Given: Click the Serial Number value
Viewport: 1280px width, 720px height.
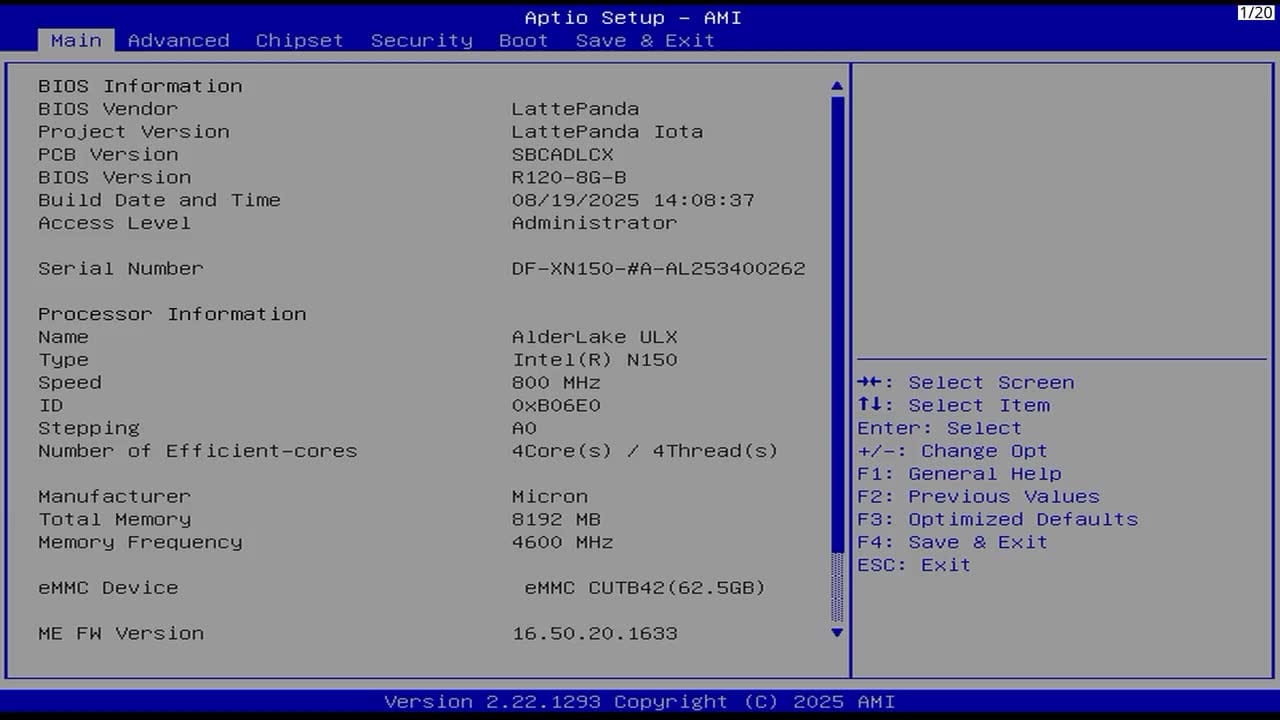Looking at the screenshot, I should click(x=658, y=268).
